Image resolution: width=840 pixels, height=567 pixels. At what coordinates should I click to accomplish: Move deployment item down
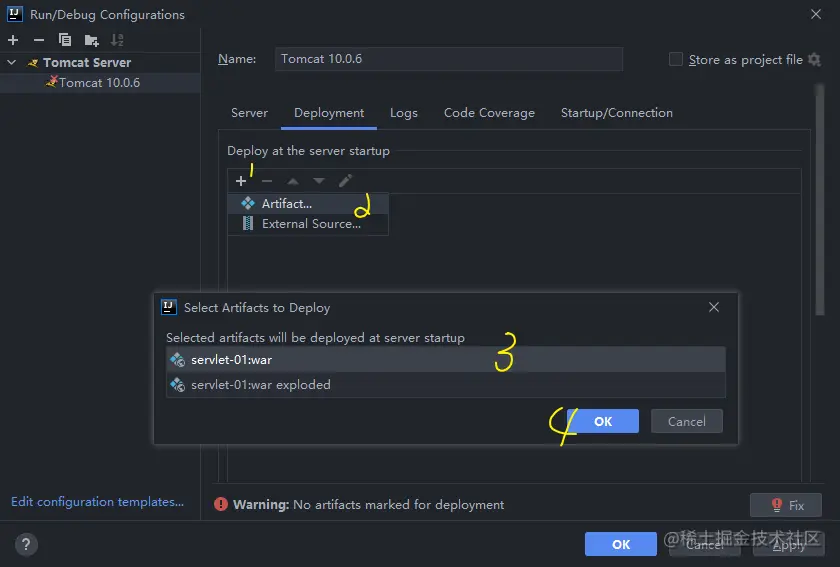[x=319, y=181]
